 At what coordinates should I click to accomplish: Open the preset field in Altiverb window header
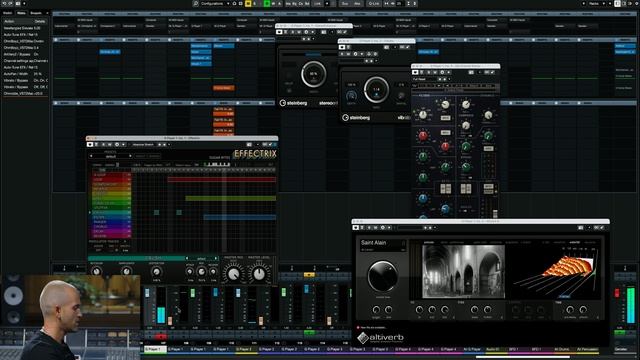click(x=410, y=227)
